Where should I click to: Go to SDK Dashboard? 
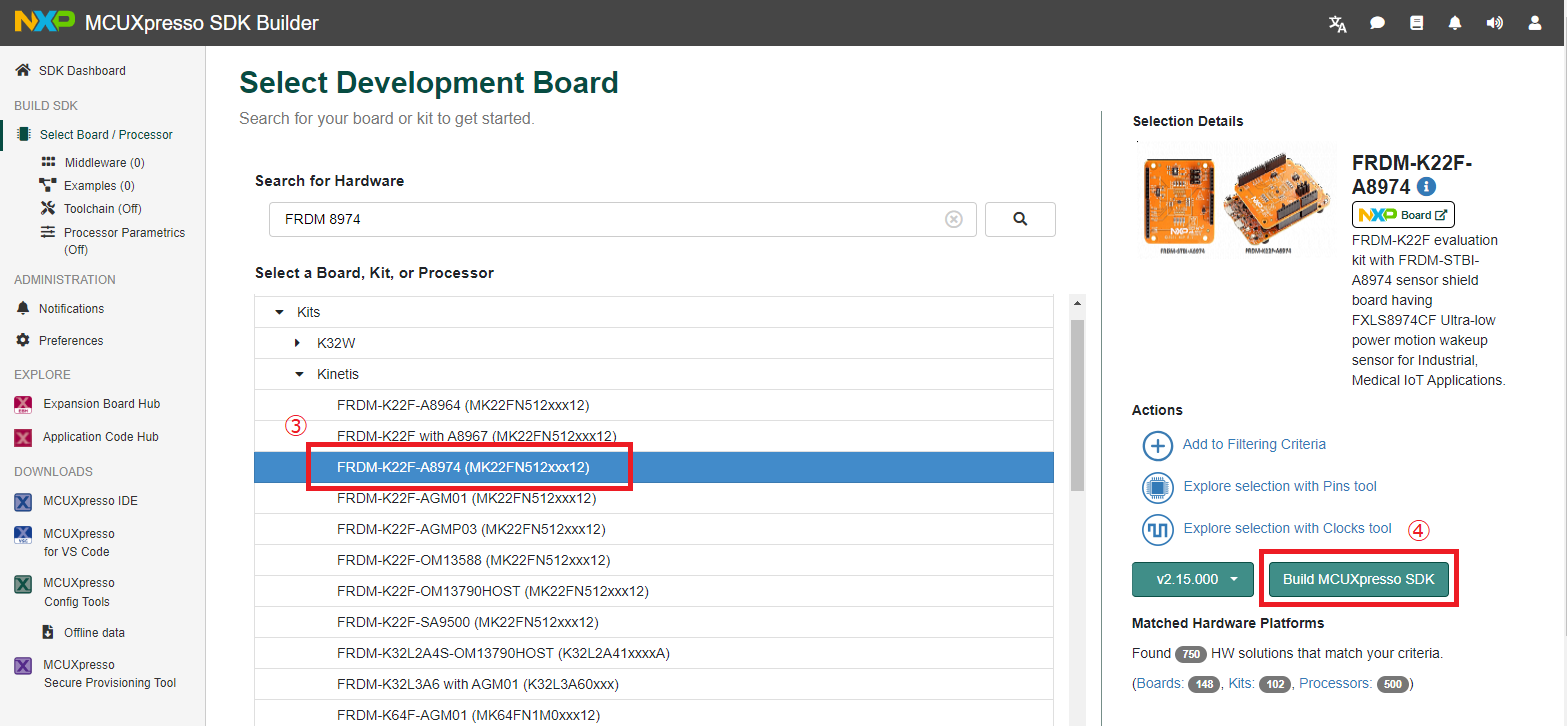click(x=81, y=71)
